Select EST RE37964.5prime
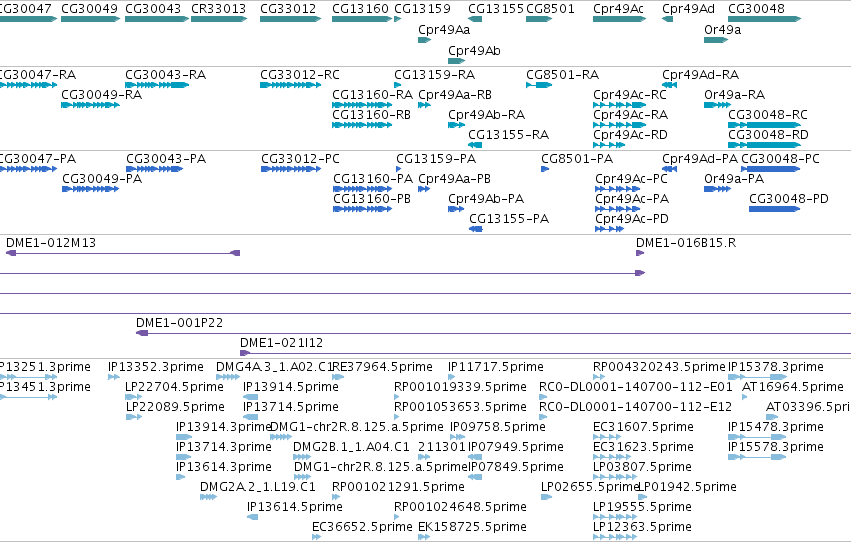 338,377
